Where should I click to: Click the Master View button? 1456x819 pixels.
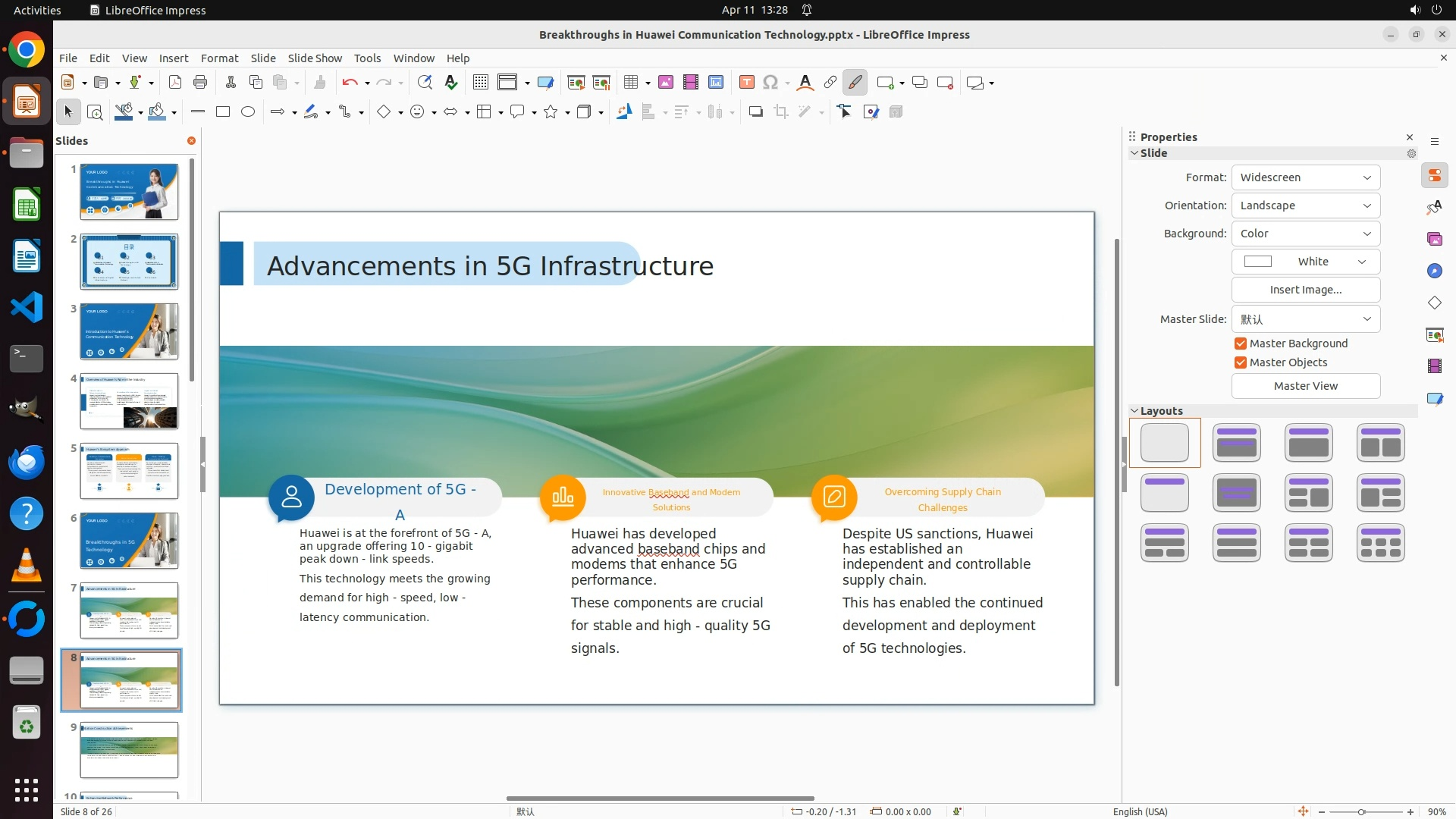pos(1305,386)
